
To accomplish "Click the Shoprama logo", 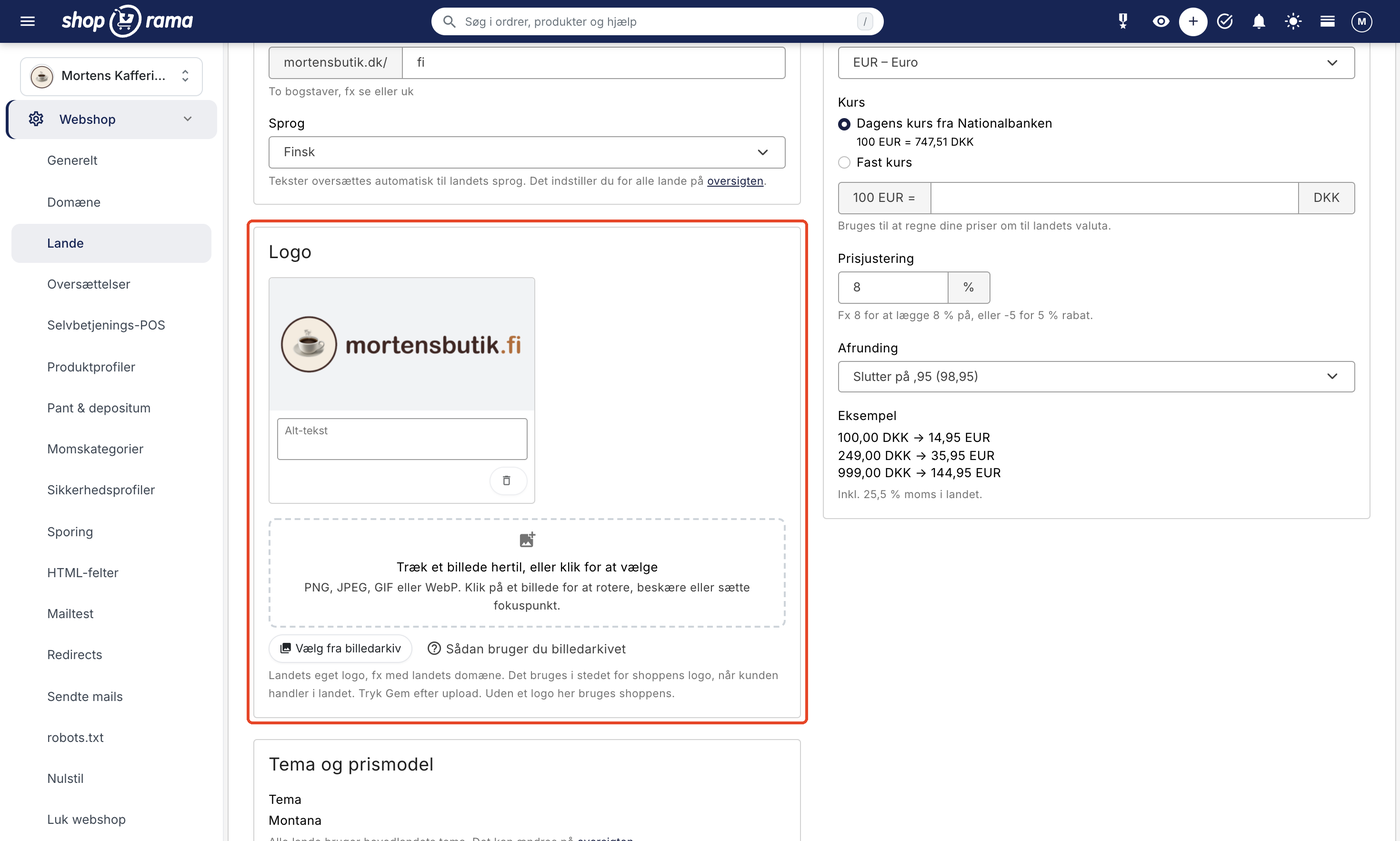I will pyautogui.click(x=127, y=21).
